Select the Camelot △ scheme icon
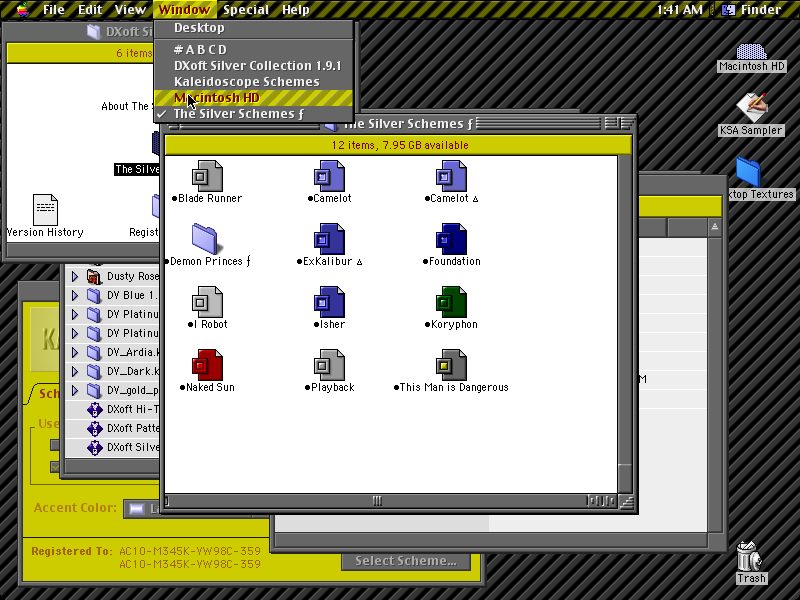The width and height of the screenshot is (800, 600). pos(451,176)
